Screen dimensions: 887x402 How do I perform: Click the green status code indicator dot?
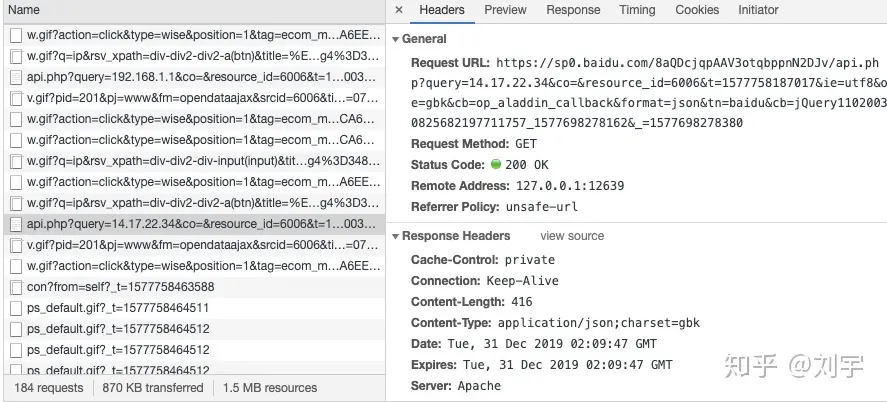pyautogui.click(x=496, y=165)
